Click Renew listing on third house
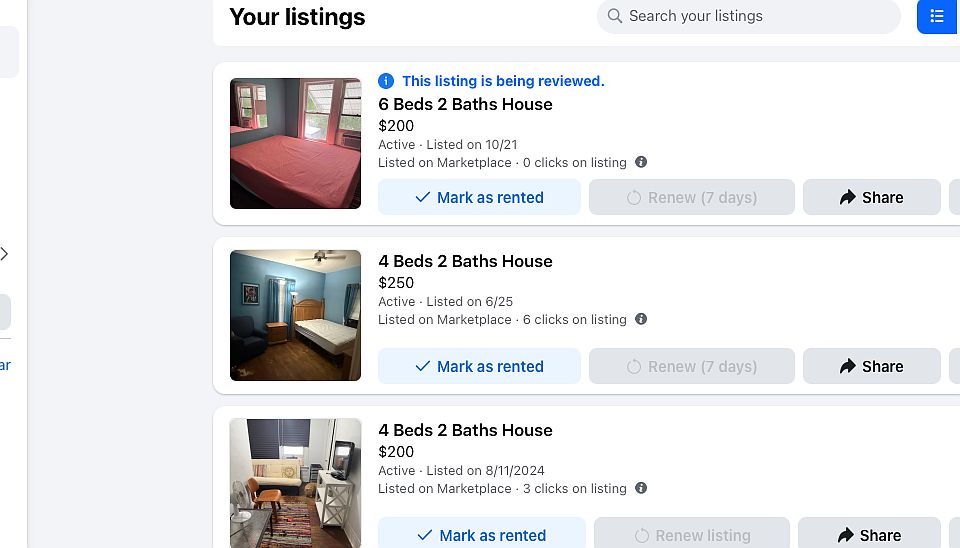 coord(691,535)
